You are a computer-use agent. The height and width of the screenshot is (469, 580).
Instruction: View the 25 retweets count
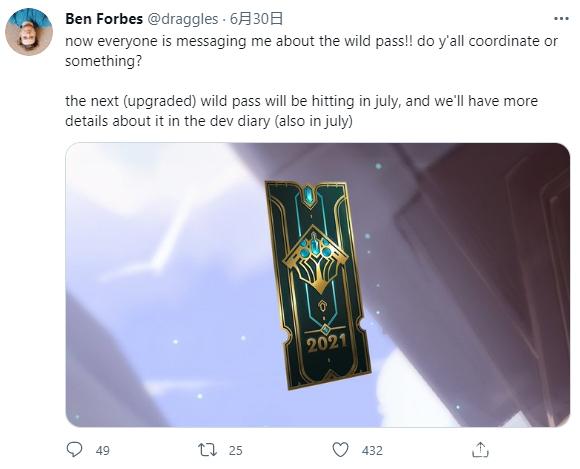(x=235, y=451)
